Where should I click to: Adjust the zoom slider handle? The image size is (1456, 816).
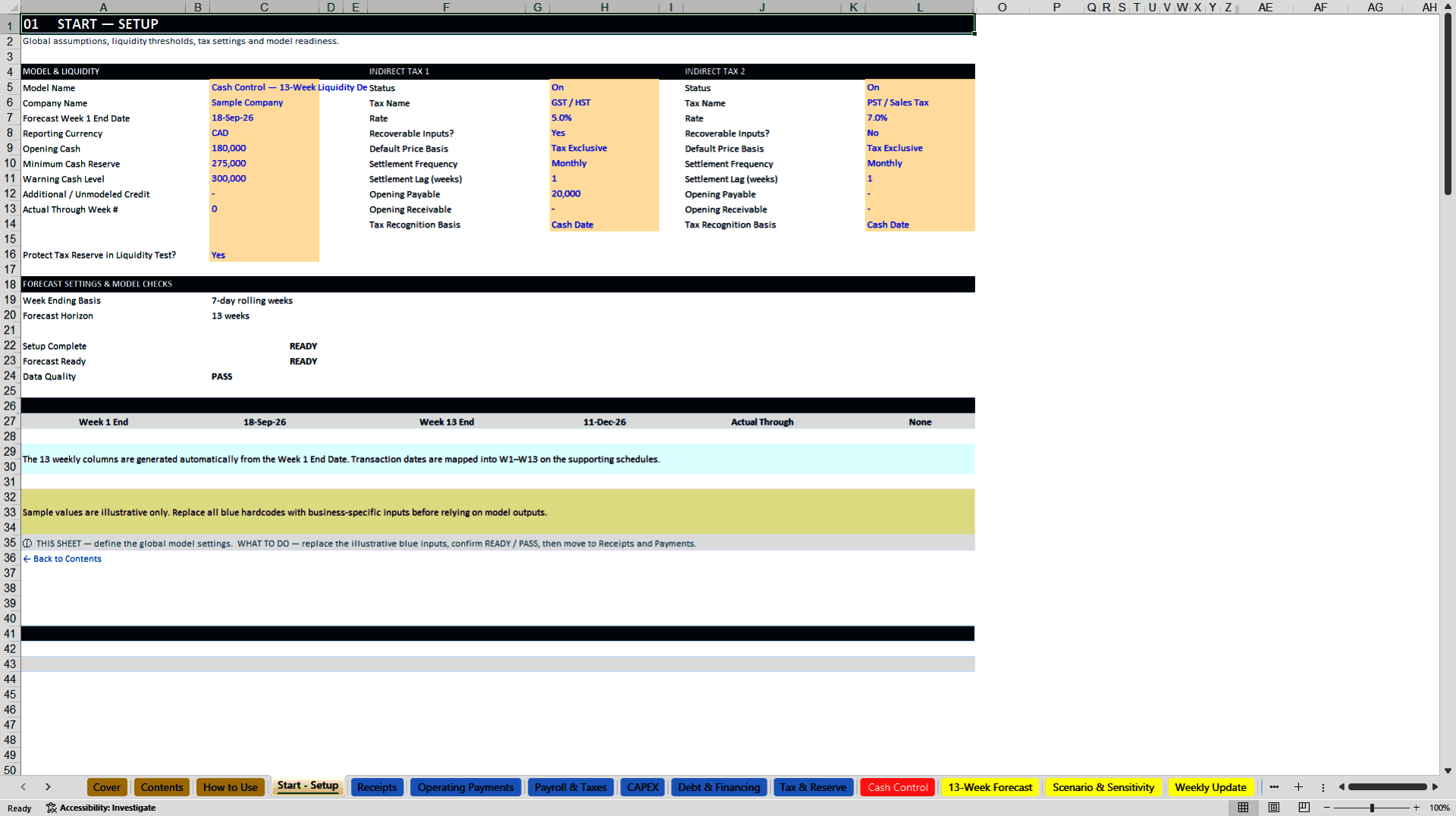click(x=1372, y=808)
